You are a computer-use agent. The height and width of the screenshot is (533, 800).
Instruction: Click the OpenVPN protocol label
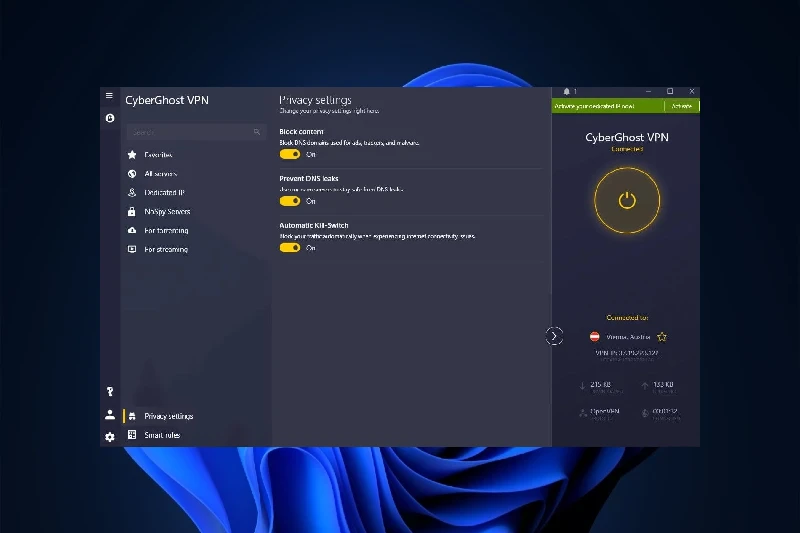605,411
